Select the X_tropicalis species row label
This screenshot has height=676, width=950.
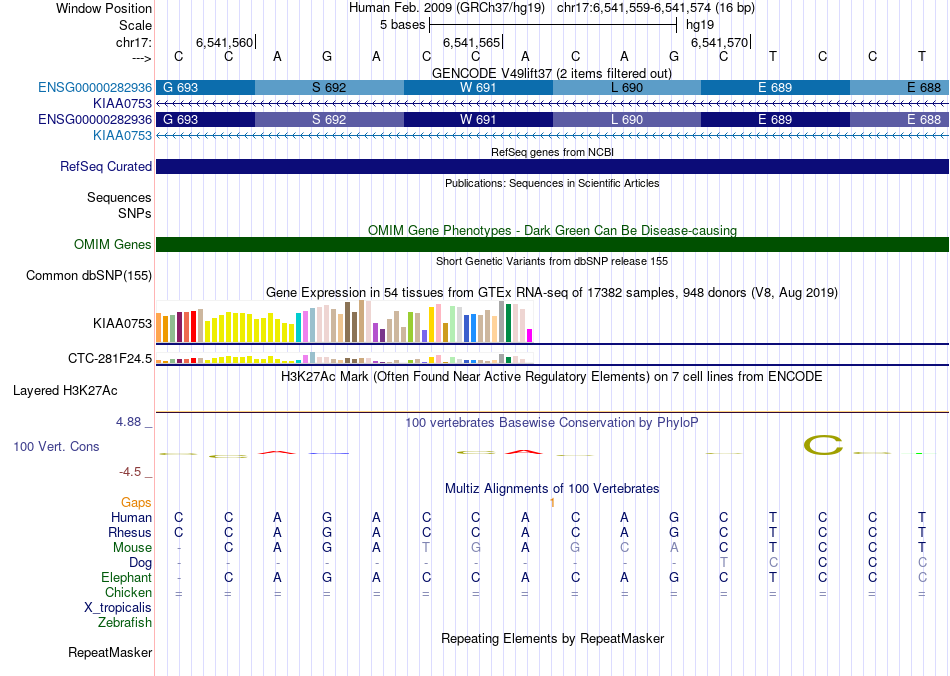[118, 608]
